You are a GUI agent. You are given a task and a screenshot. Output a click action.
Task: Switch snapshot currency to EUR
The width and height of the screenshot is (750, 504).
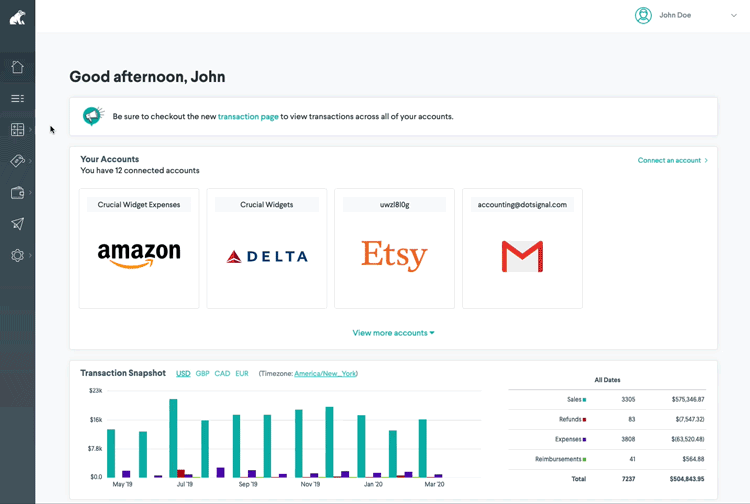[x=242, y=374]
